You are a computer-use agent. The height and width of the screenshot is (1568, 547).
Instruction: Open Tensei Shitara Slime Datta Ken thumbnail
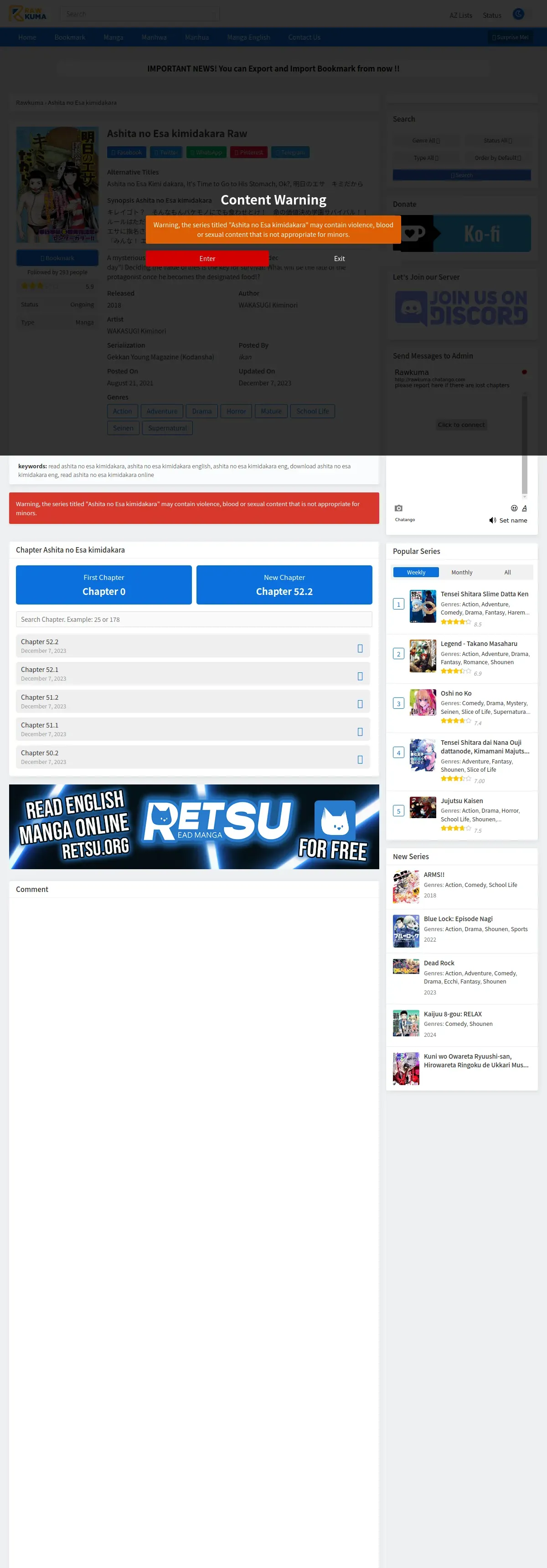pos(423,606)
